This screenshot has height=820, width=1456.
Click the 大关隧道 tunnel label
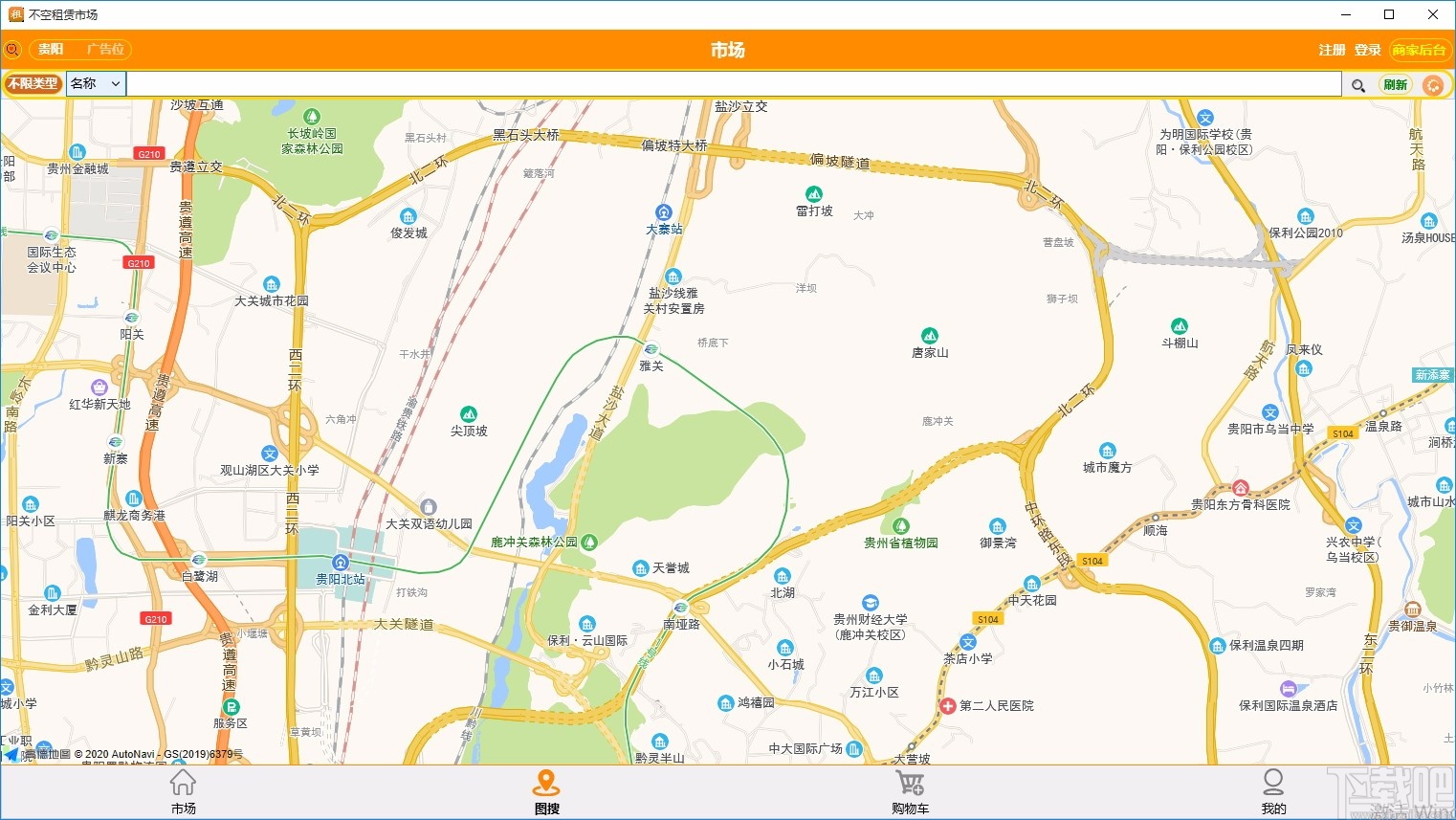pyautogui.click(x=404, y=624)
